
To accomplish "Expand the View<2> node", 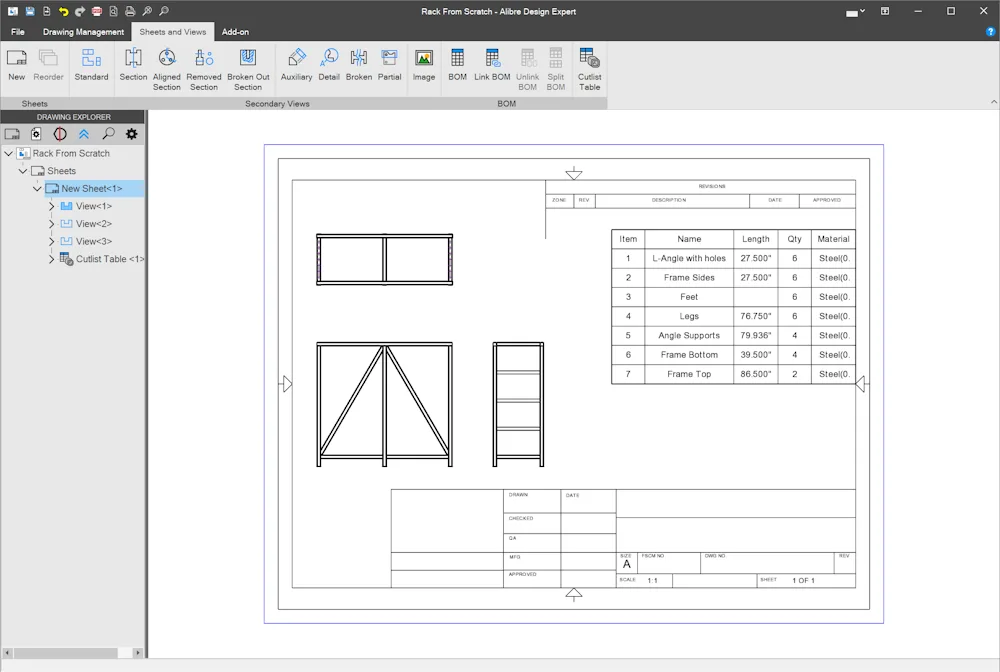I will tap(52, 224).
